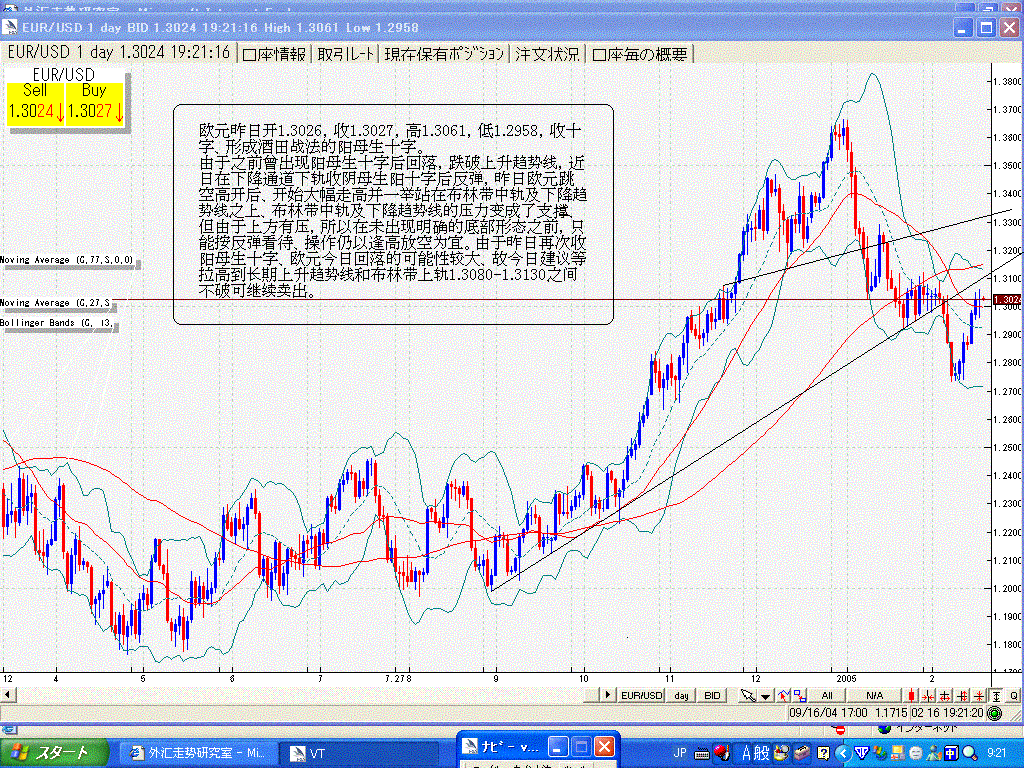The image size is (1024, 768).
Task: Open the 注文状況 menu item
Action: [546, 55]
